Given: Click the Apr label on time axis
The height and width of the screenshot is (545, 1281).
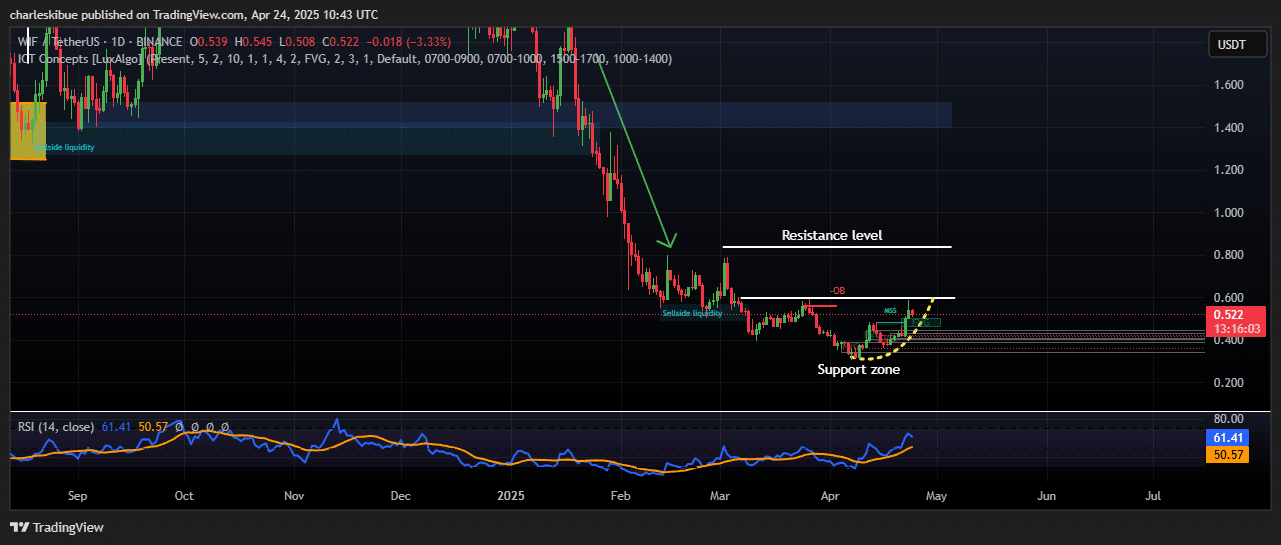Looking at the screenshot, I should pyautogui.click(x=829, y=495).
